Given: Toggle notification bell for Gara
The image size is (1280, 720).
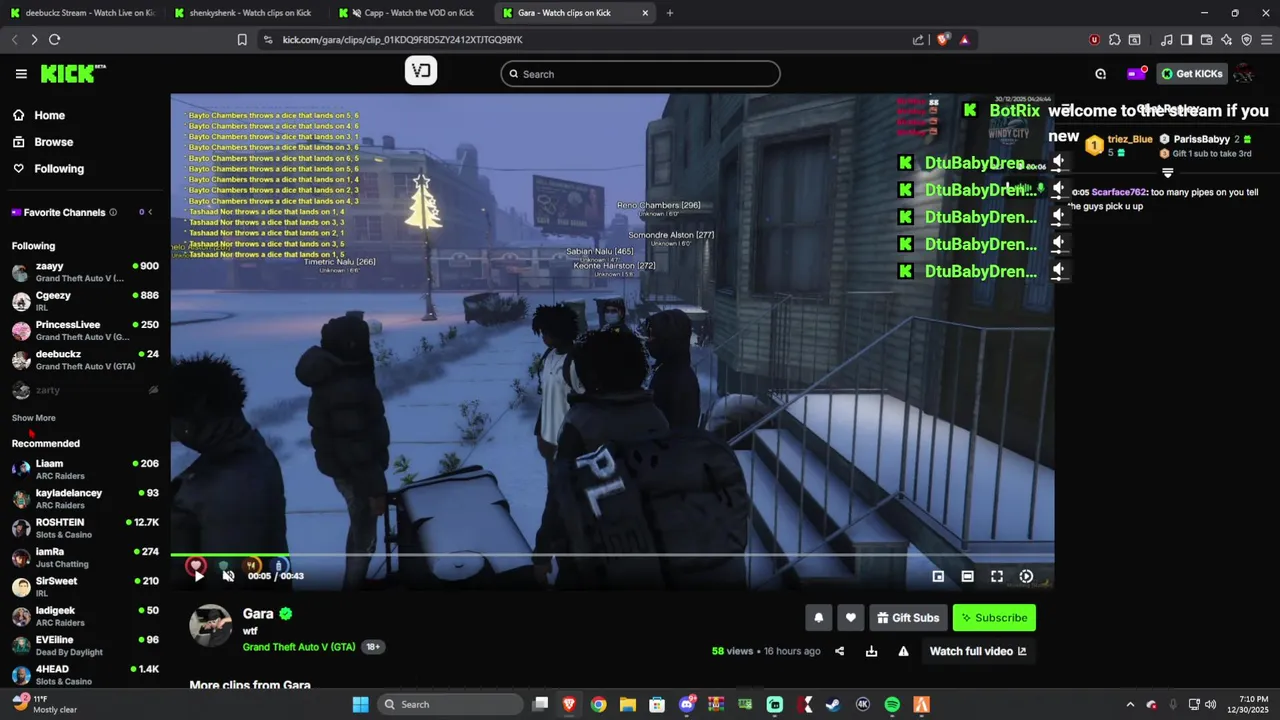Looking at the screenshot, I should coord(818,618).
